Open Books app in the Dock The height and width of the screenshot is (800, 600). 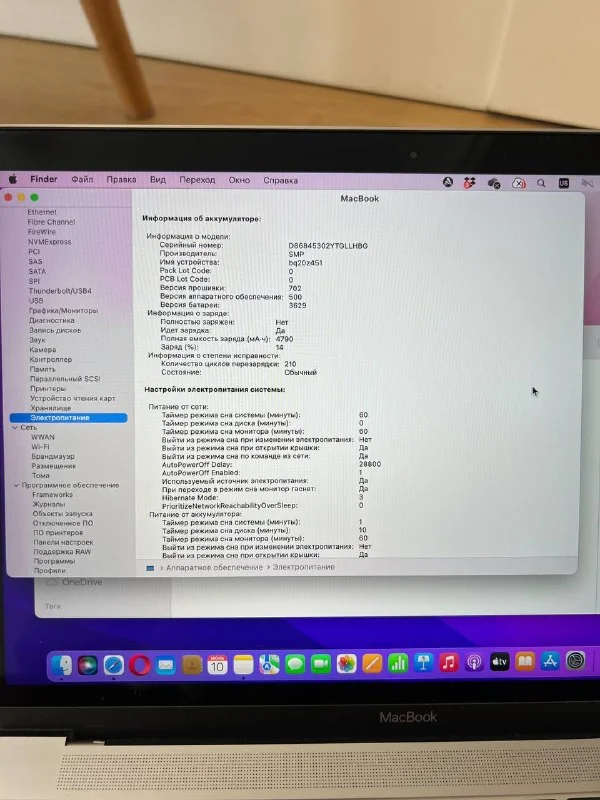[x=525, y=662]
